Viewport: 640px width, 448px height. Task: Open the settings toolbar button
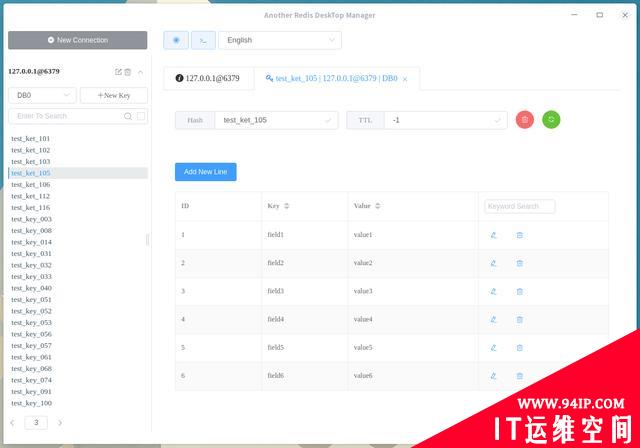pyautogui.click(x=176, y=40)
